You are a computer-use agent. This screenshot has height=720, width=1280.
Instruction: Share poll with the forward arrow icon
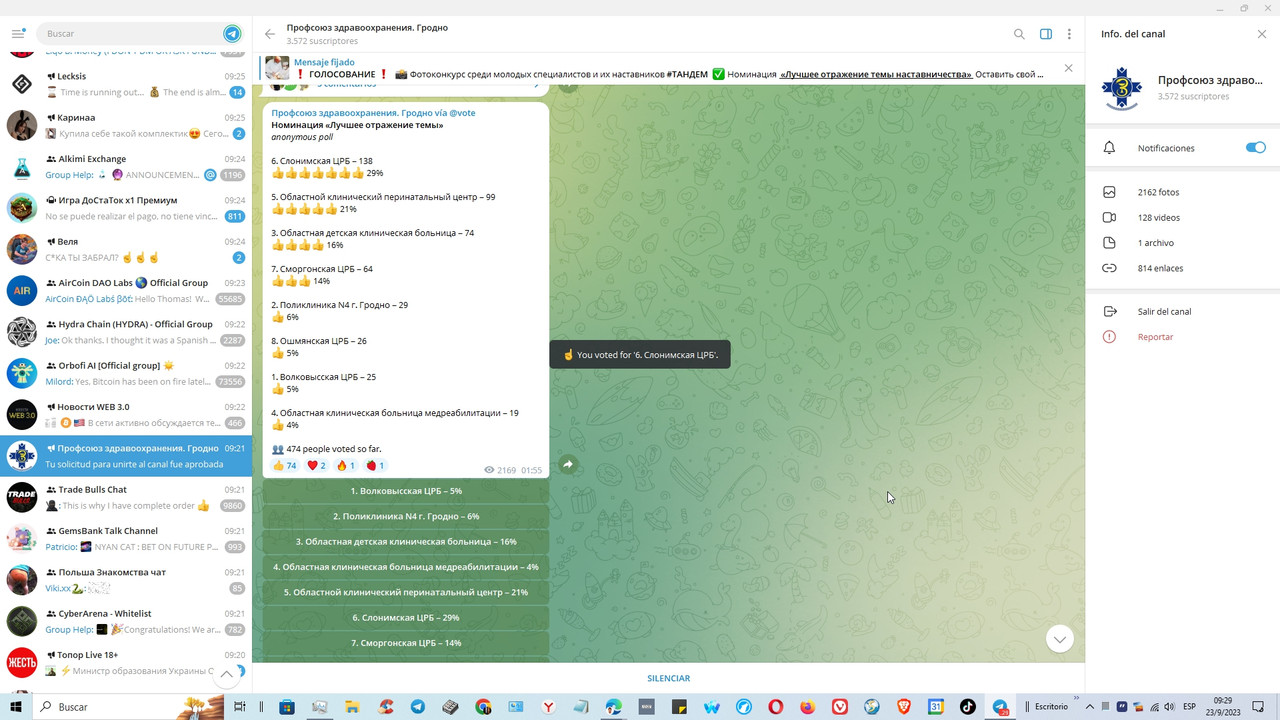(x=568, y=465)
